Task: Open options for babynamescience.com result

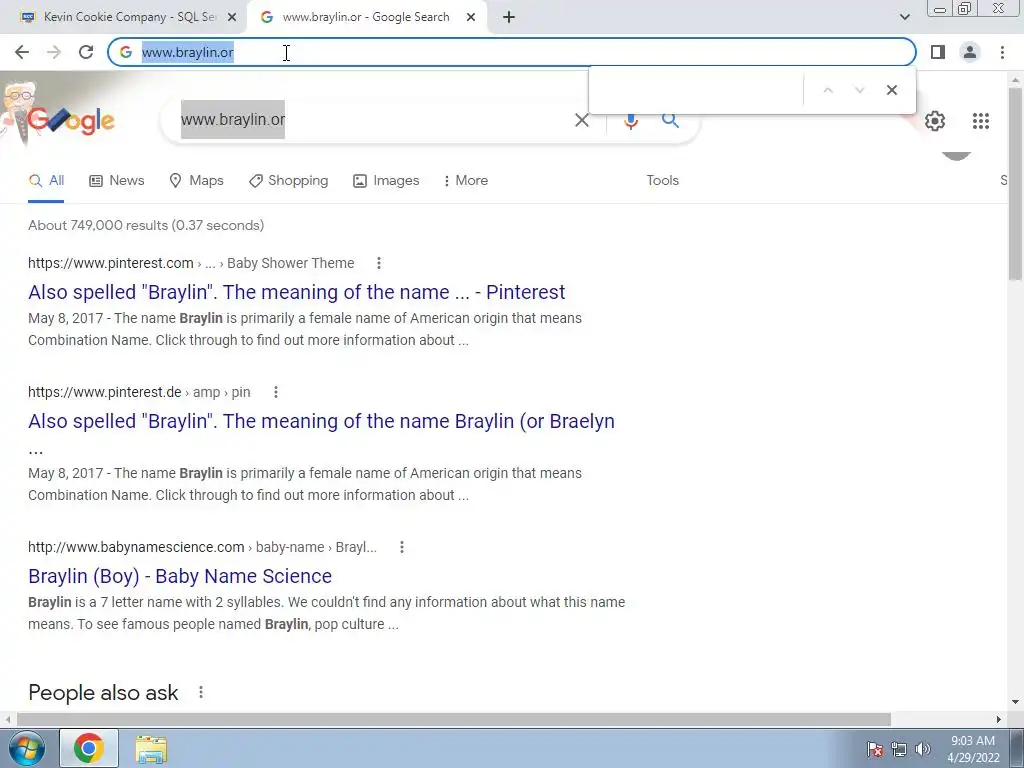Action: pyautogui.click(x=402, y=547)
